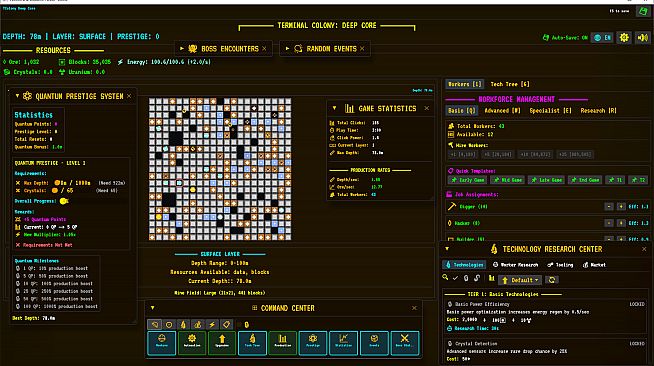
Task: Toggle Auto-Save ON indicator
Action: (x=565, y=38)
